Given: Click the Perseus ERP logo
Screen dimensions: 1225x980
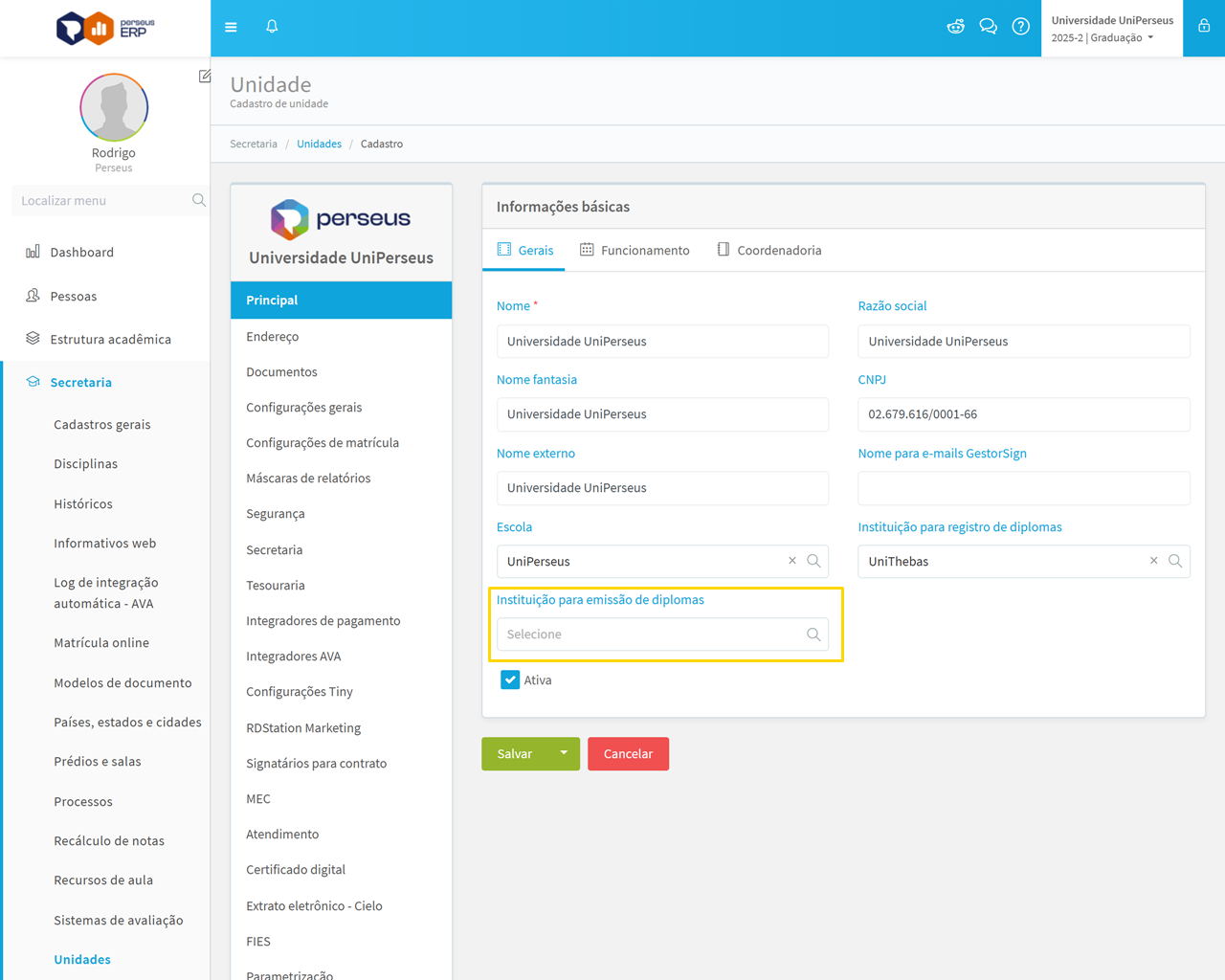Looking at the screenshot, I should click(105, 29).
